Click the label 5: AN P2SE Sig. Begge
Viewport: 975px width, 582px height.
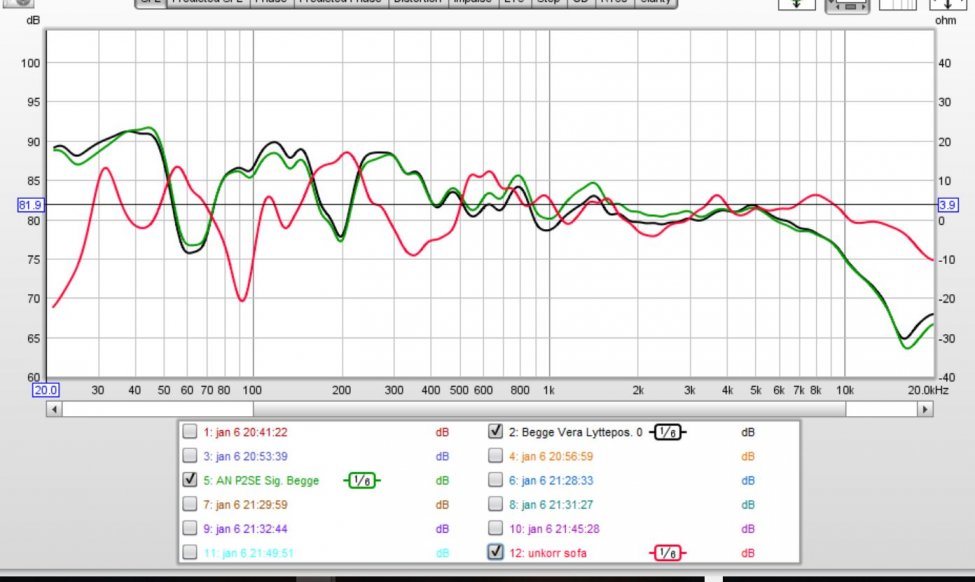261,481
